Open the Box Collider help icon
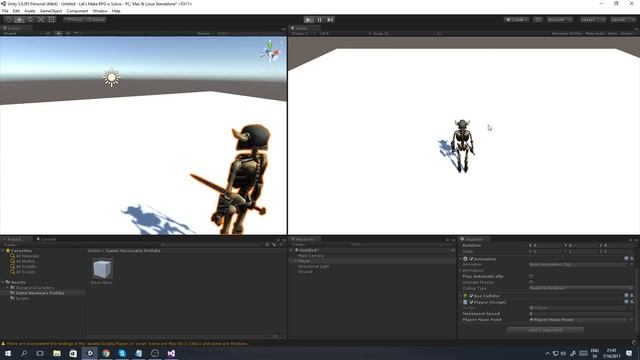 click(x=627, y=296)
